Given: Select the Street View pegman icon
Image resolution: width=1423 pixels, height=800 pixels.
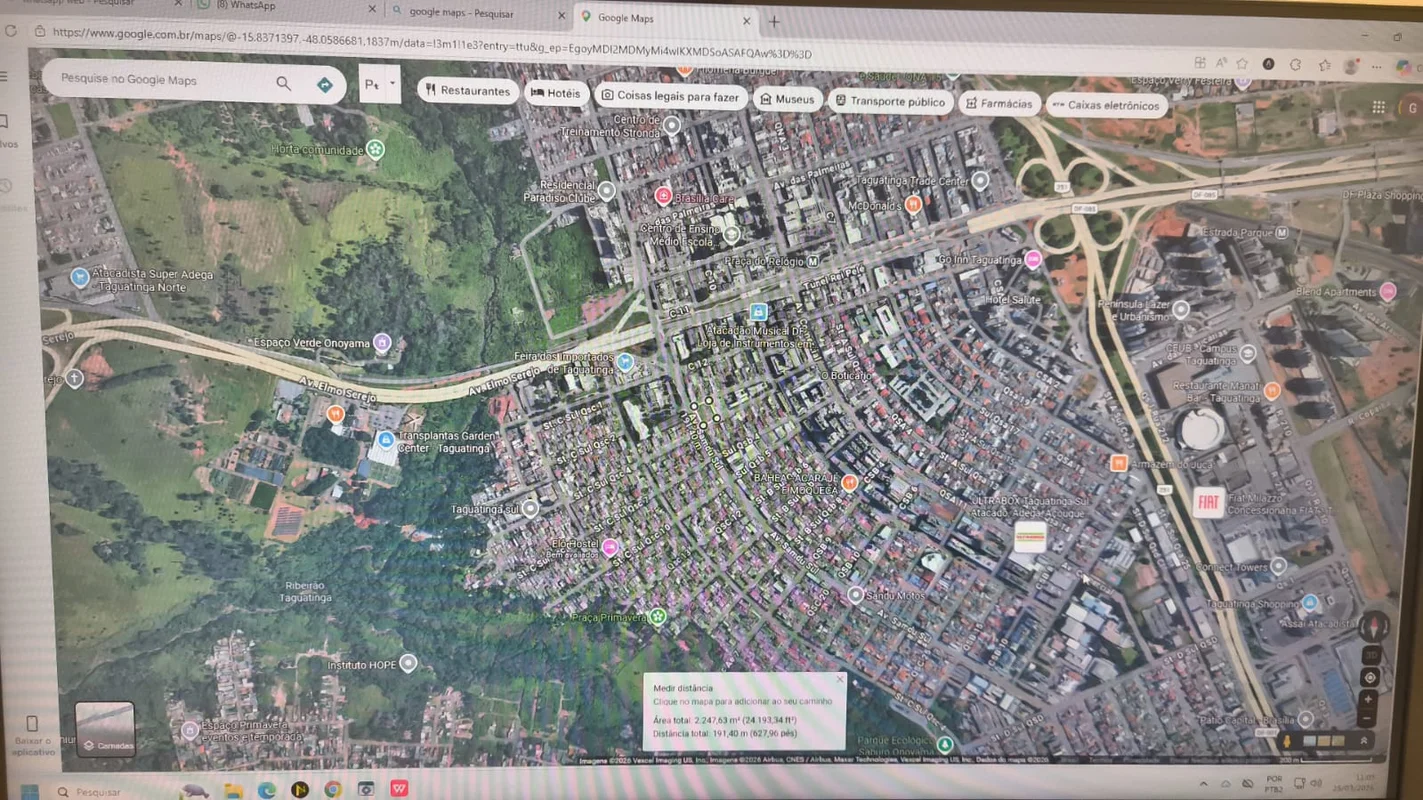Looking at the screenshot, I should (x=1288, y=741).
